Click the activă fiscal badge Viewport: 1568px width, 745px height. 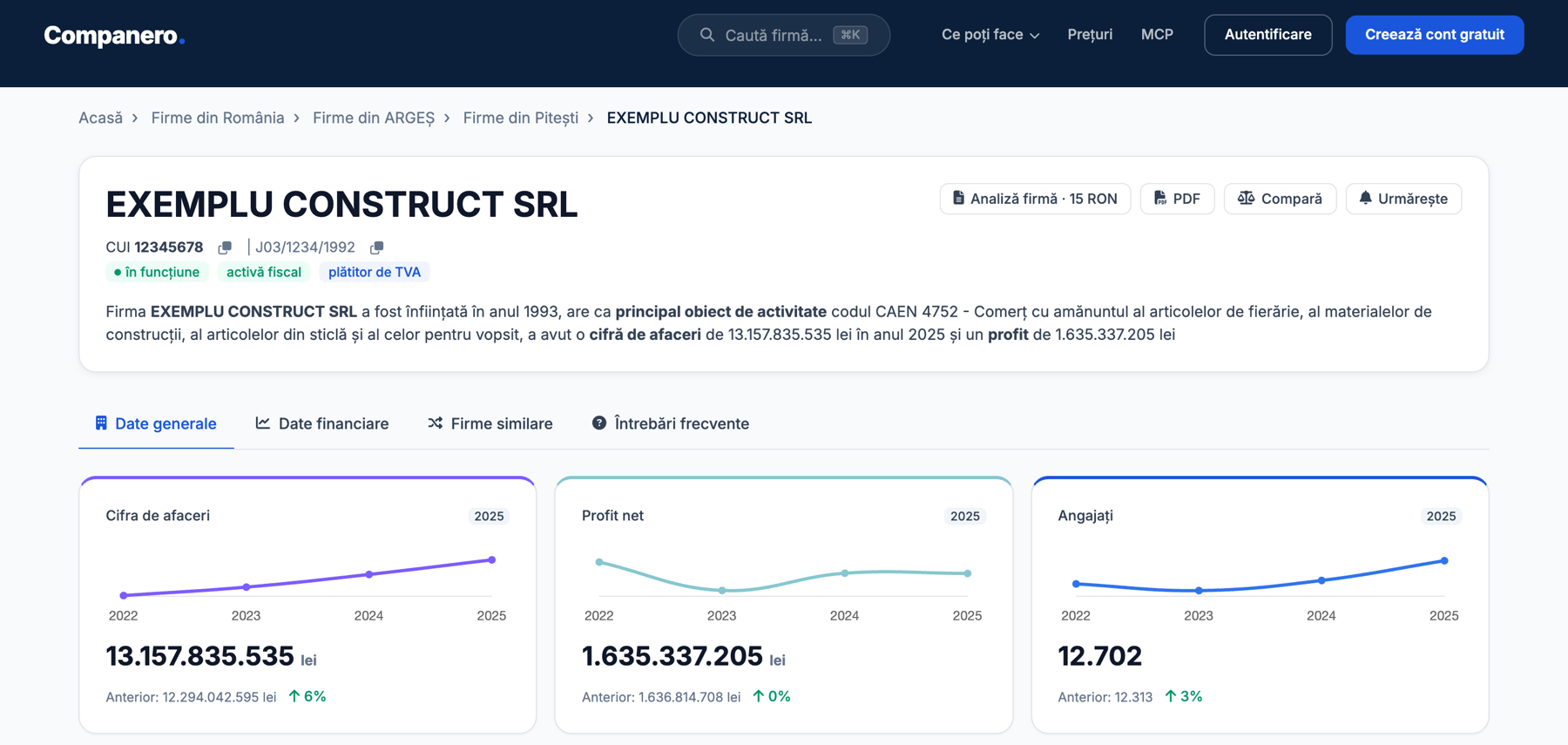click(x=264, y=272)
